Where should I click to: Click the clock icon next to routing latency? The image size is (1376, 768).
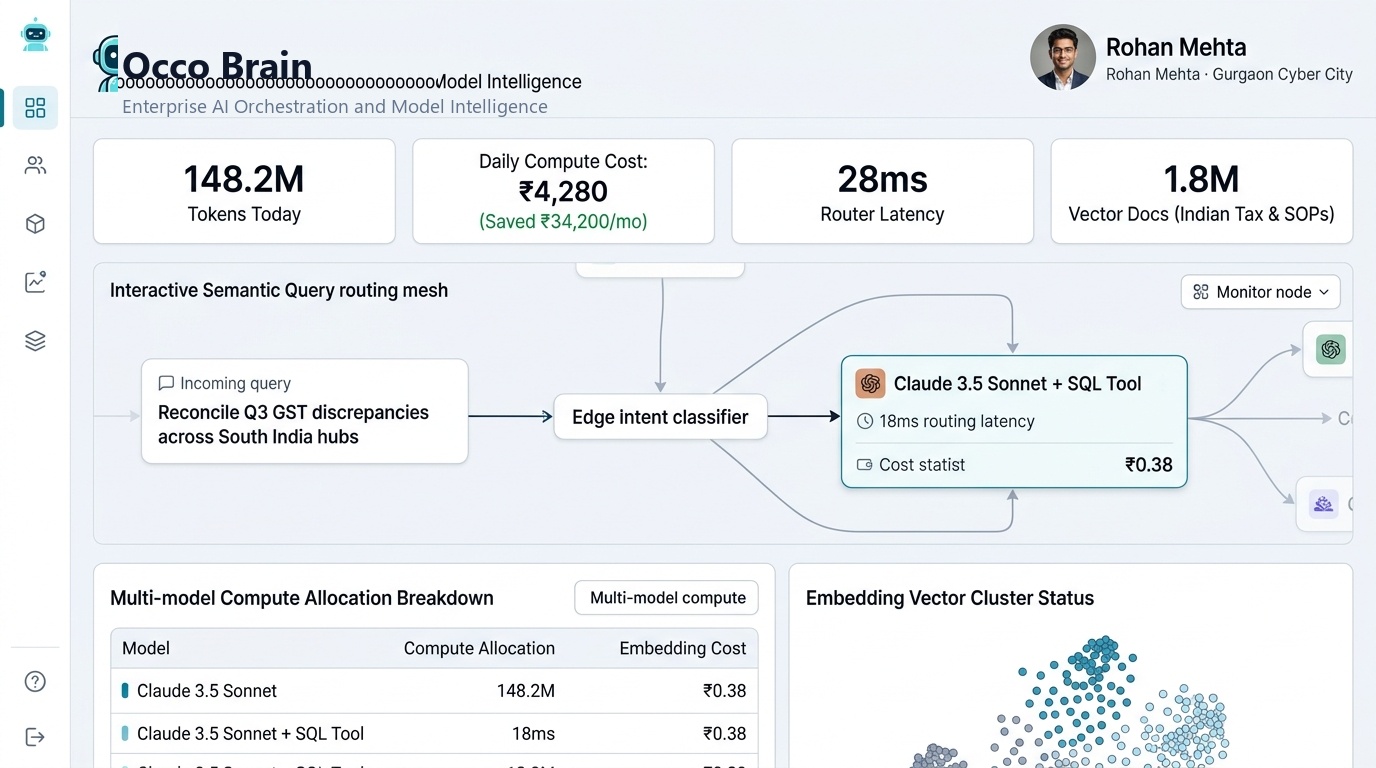click(x=865, y=422)
